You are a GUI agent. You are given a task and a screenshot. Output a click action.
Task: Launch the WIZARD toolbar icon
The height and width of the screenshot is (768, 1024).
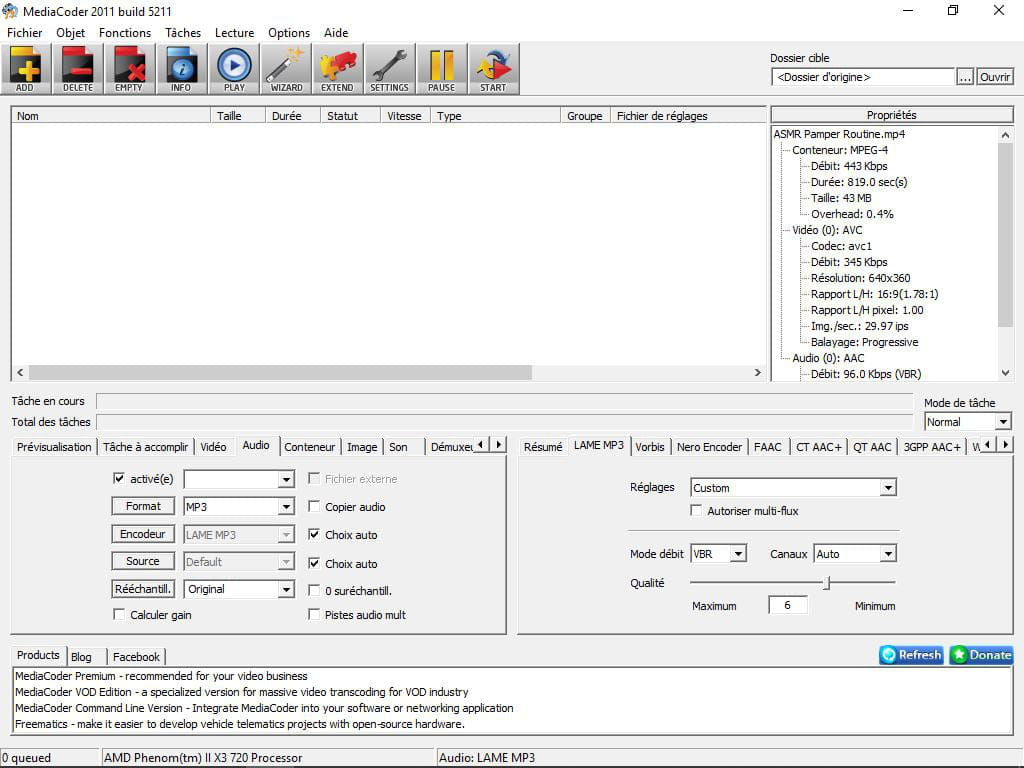pos(286,69)
